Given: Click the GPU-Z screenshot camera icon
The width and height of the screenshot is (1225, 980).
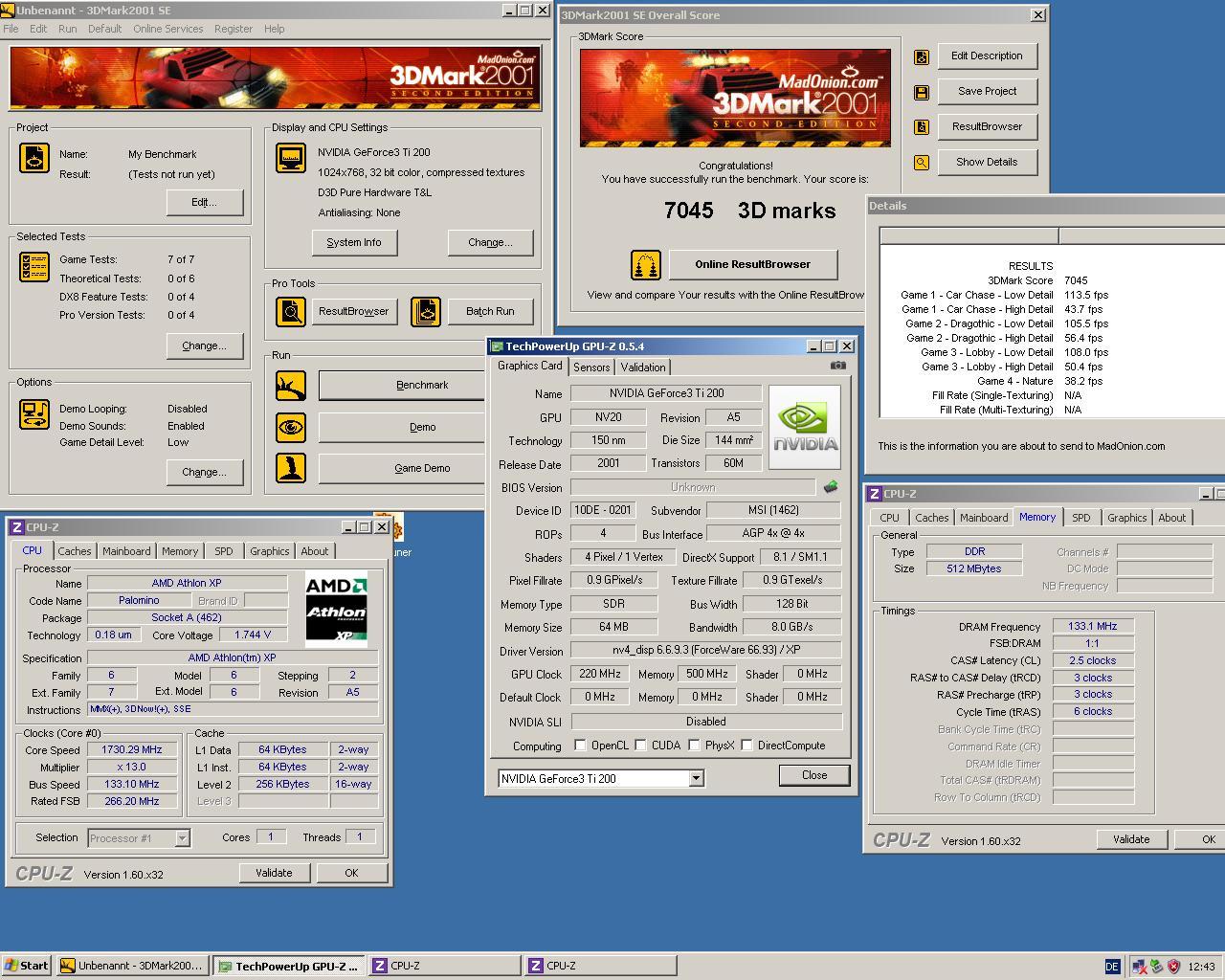Looking at the screenshot, I should point(837,366).
